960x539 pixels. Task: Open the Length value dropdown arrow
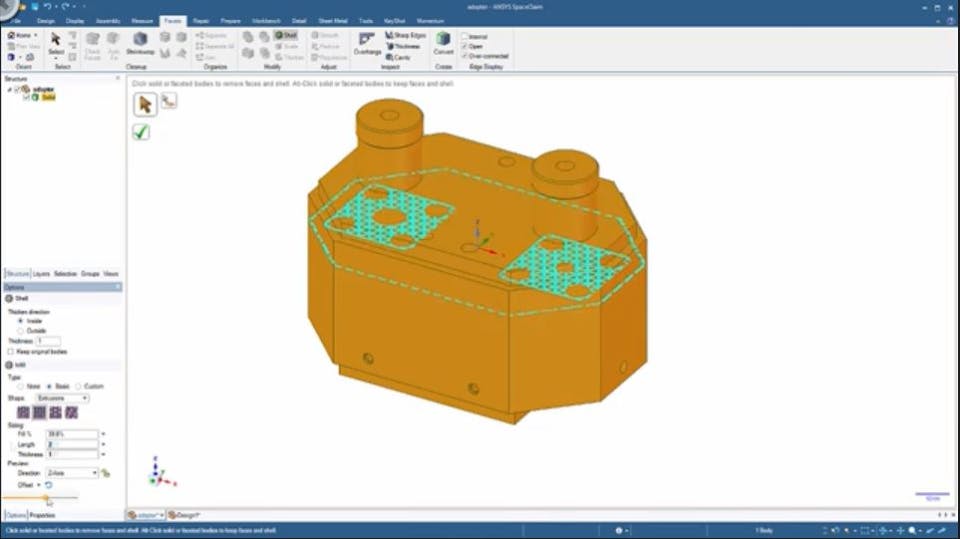pos(103,445)
